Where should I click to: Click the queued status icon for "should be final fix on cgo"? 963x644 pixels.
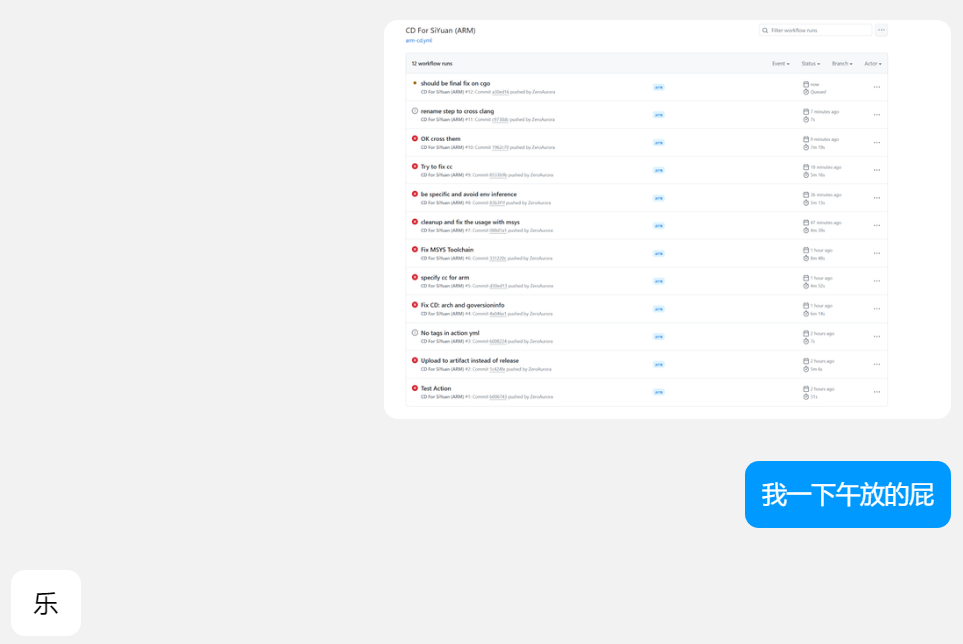coord(415,83)
